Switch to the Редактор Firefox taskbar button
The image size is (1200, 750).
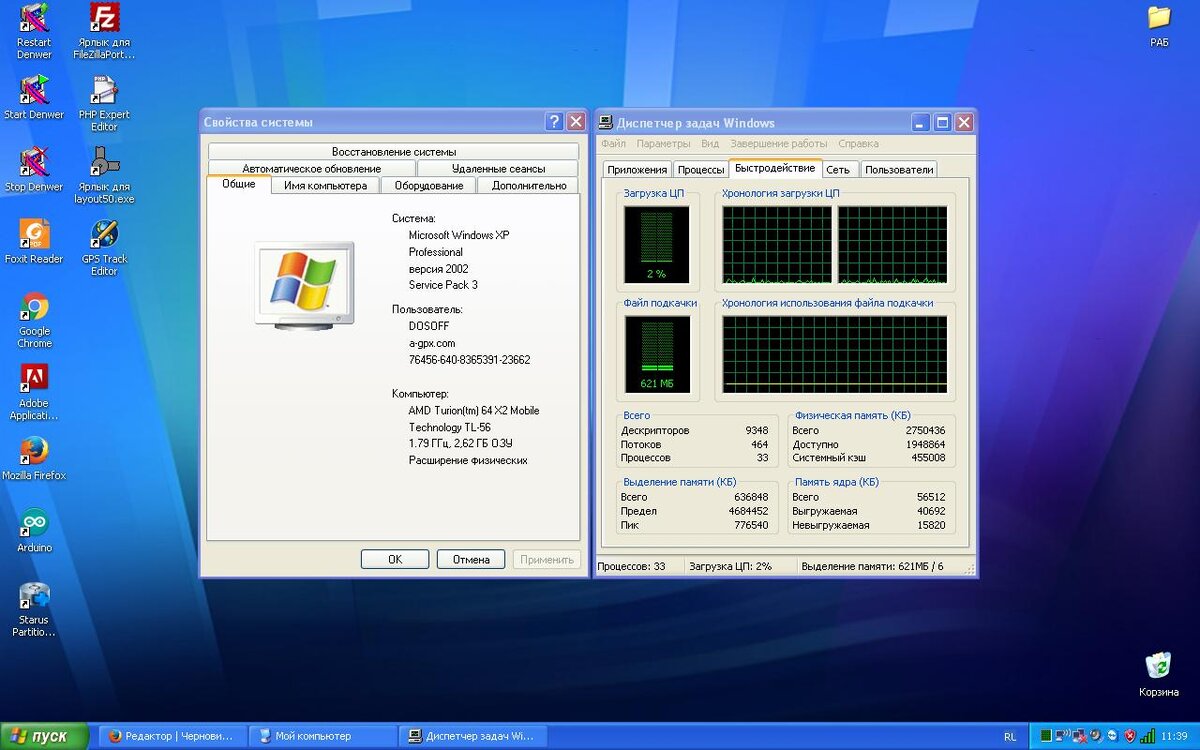coord(171,736)
